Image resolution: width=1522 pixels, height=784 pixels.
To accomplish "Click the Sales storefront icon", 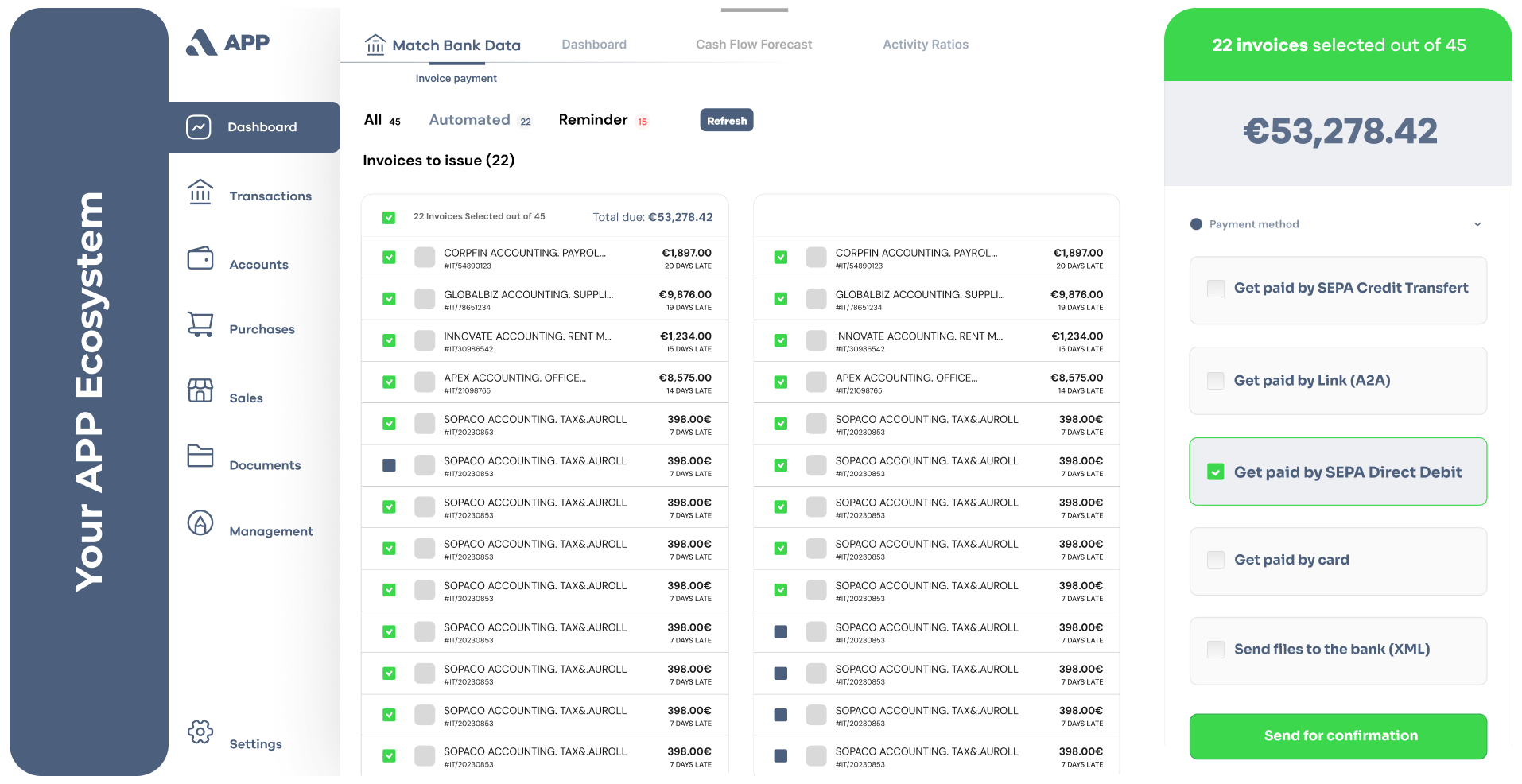I will 200,390.
